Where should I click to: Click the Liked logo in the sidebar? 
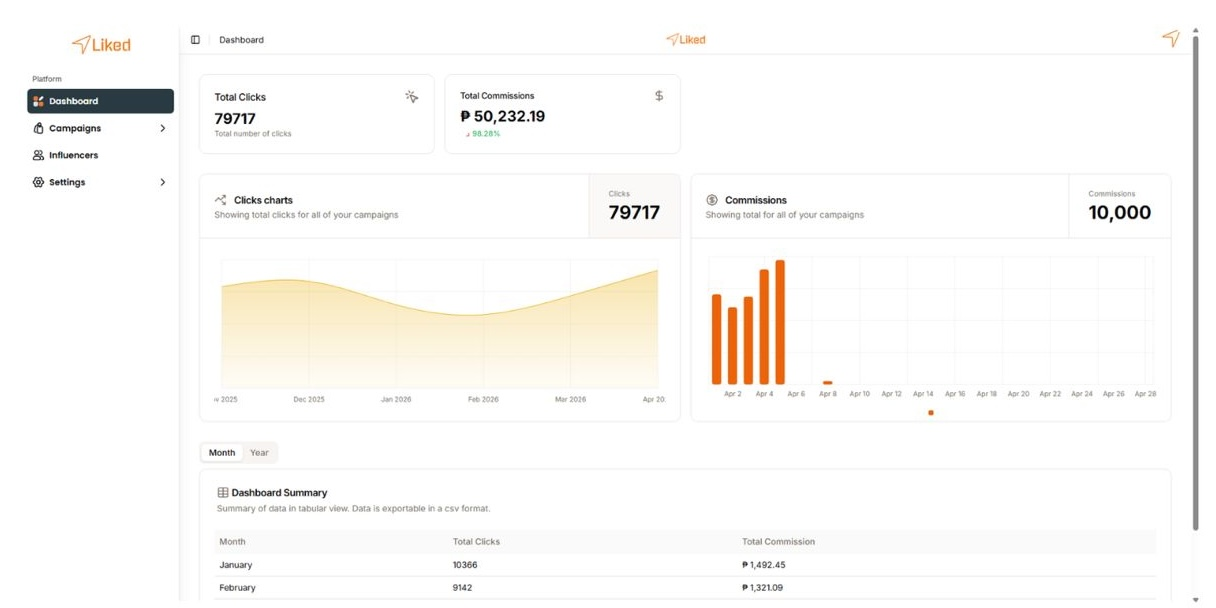[x=101, y=44]
